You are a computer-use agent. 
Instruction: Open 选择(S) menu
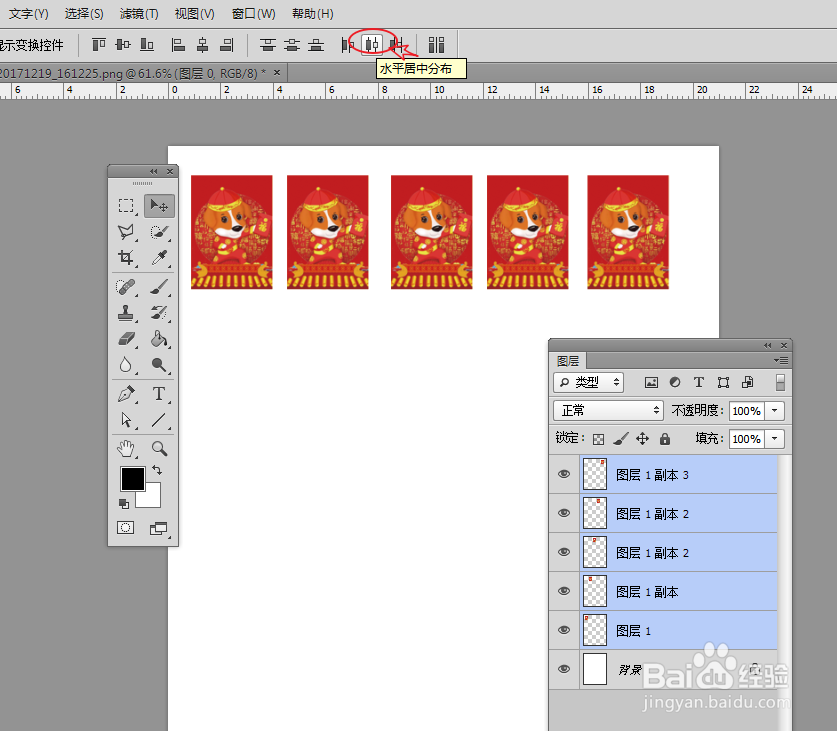[84, 14]
